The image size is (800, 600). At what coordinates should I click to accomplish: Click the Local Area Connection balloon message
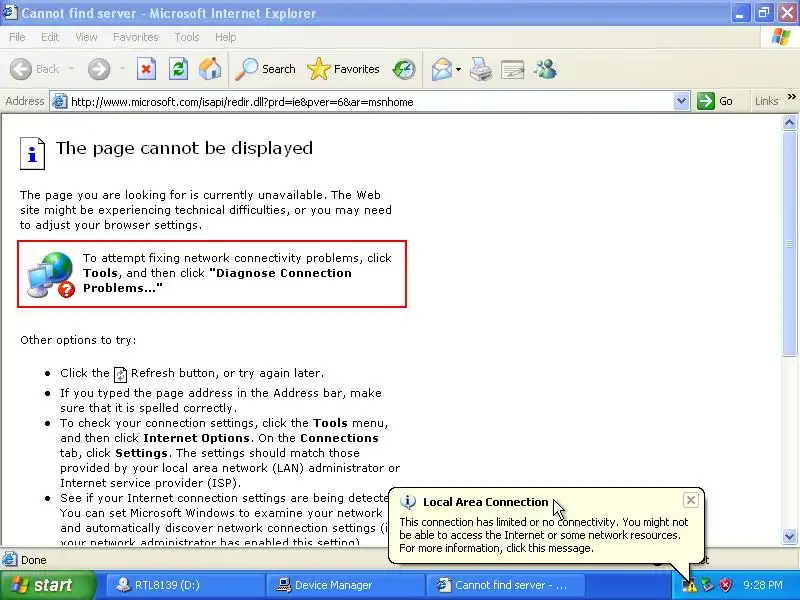pyautogui.click(x=543, y=535)
